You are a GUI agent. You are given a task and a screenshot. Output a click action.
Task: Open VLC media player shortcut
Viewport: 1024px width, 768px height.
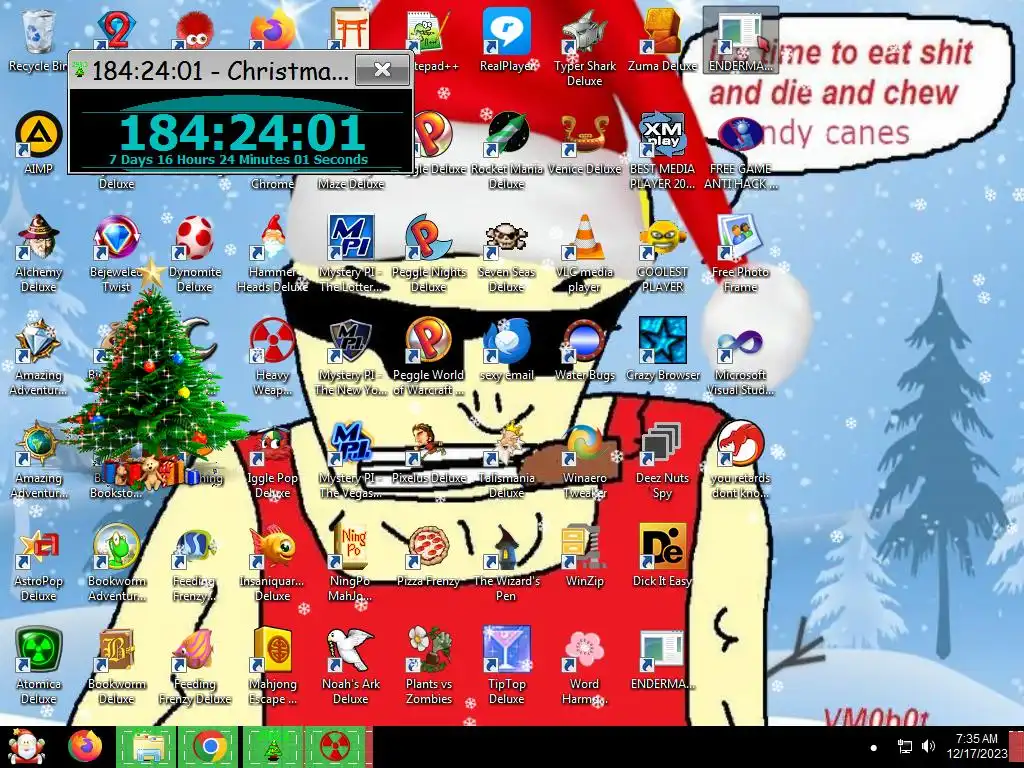coord(584,253)
